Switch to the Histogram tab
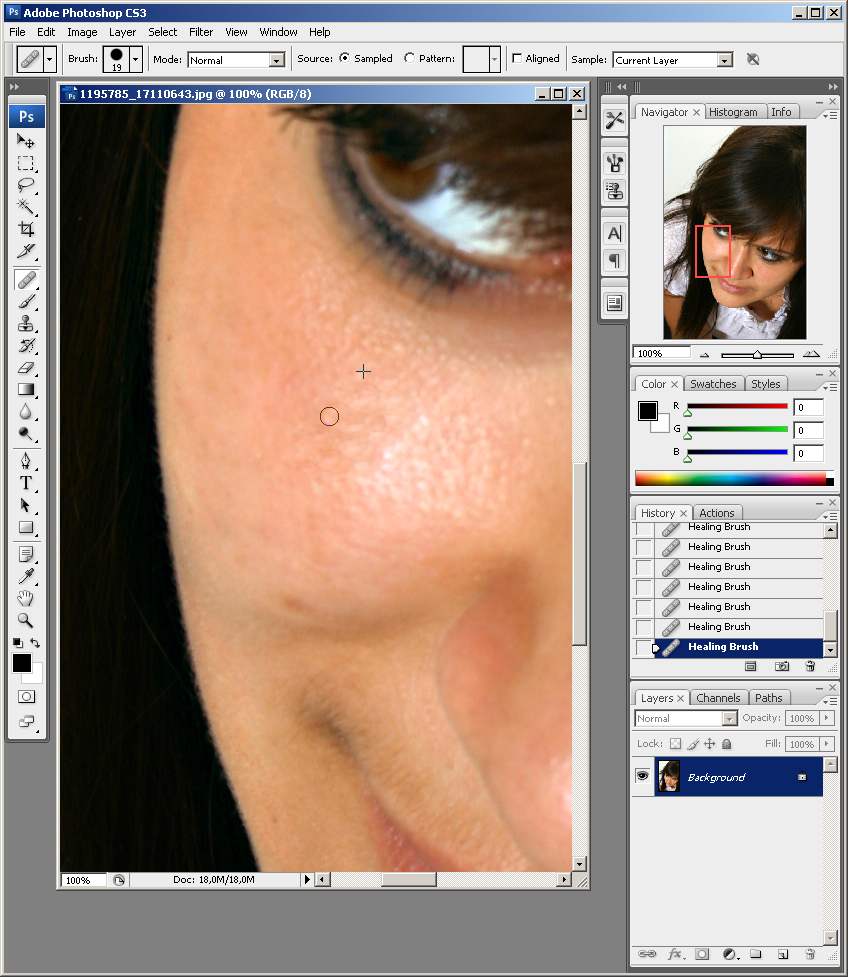 pos(733,112)
